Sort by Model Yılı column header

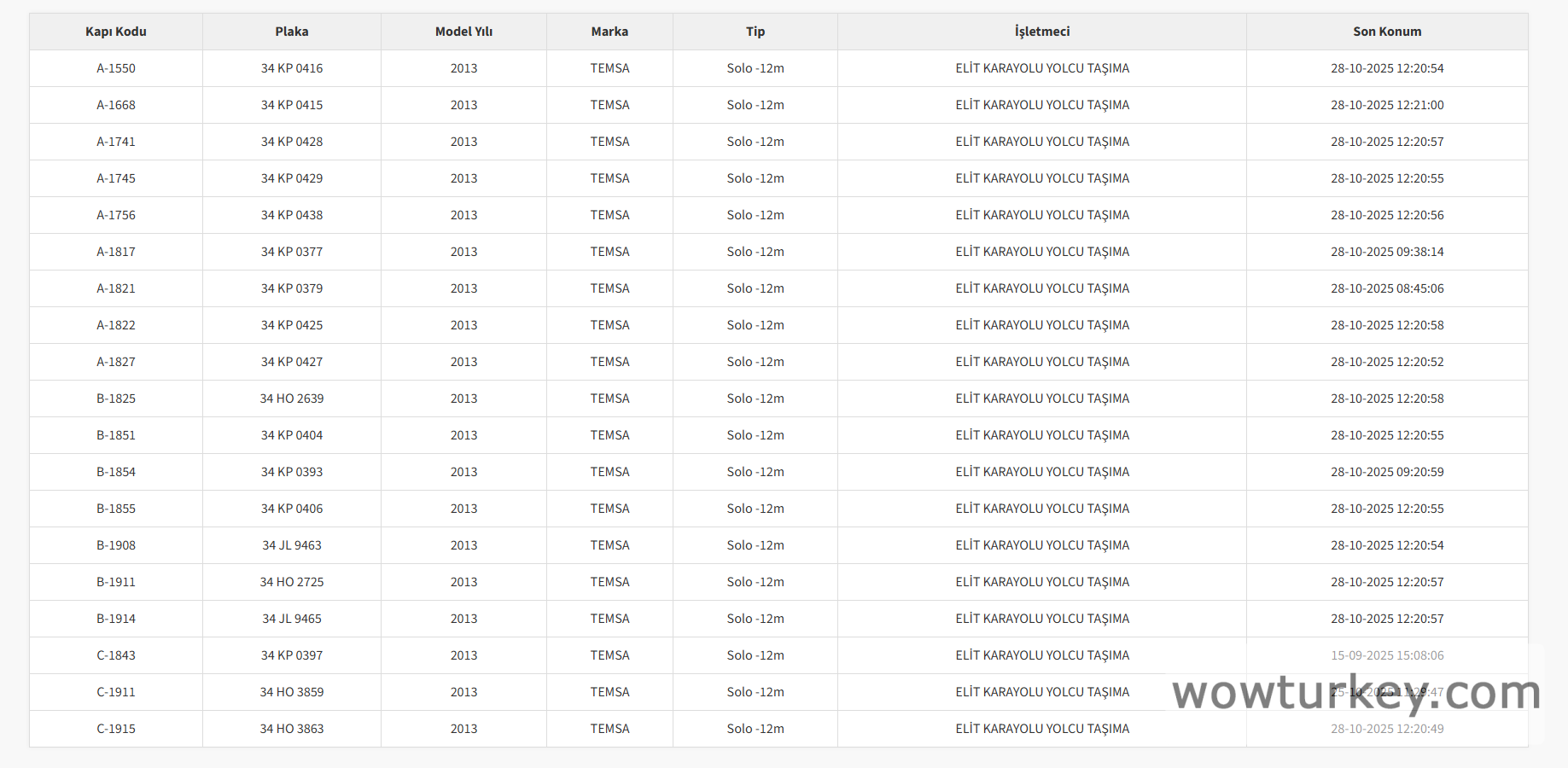[463, 32]
